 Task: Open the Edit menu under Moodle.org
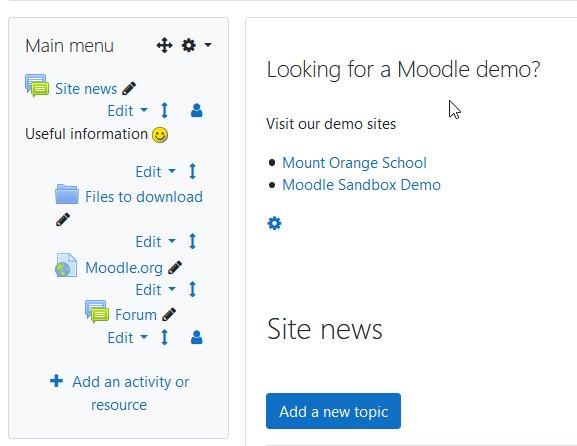coord(155,290)
